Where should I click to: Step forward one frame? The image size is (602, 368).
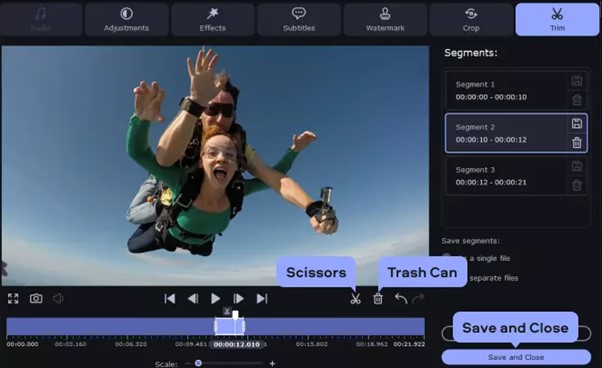(x=238, y=299)
